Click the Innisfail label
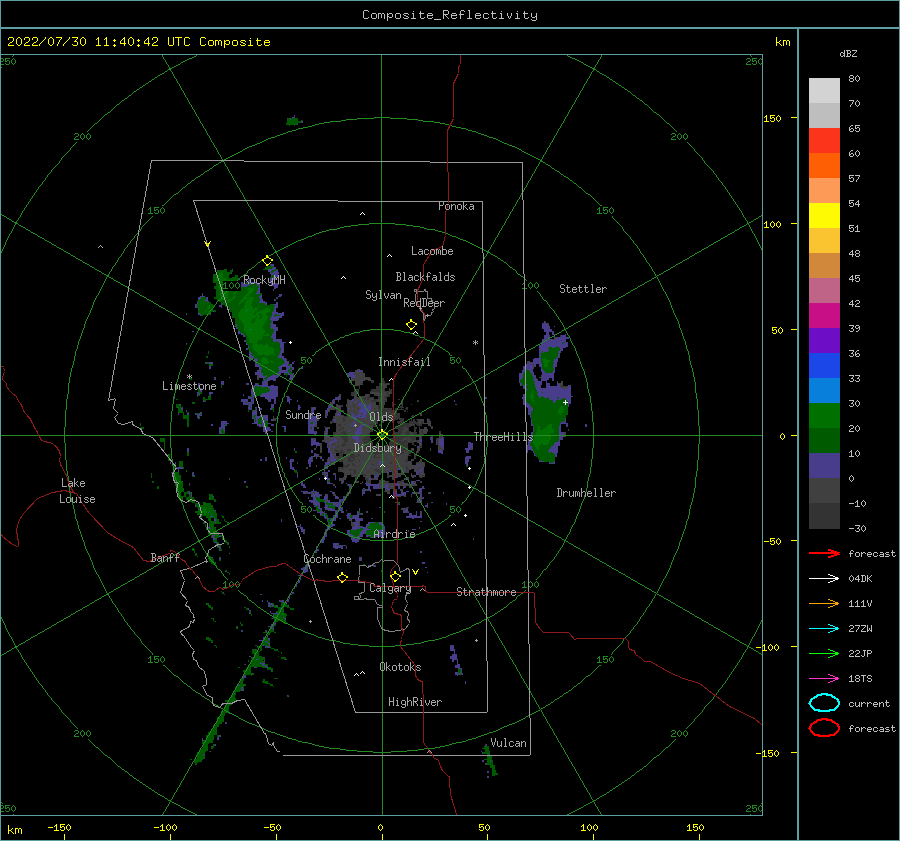The width and height of the screenshot is (900, 841). (x=404, y=362)
